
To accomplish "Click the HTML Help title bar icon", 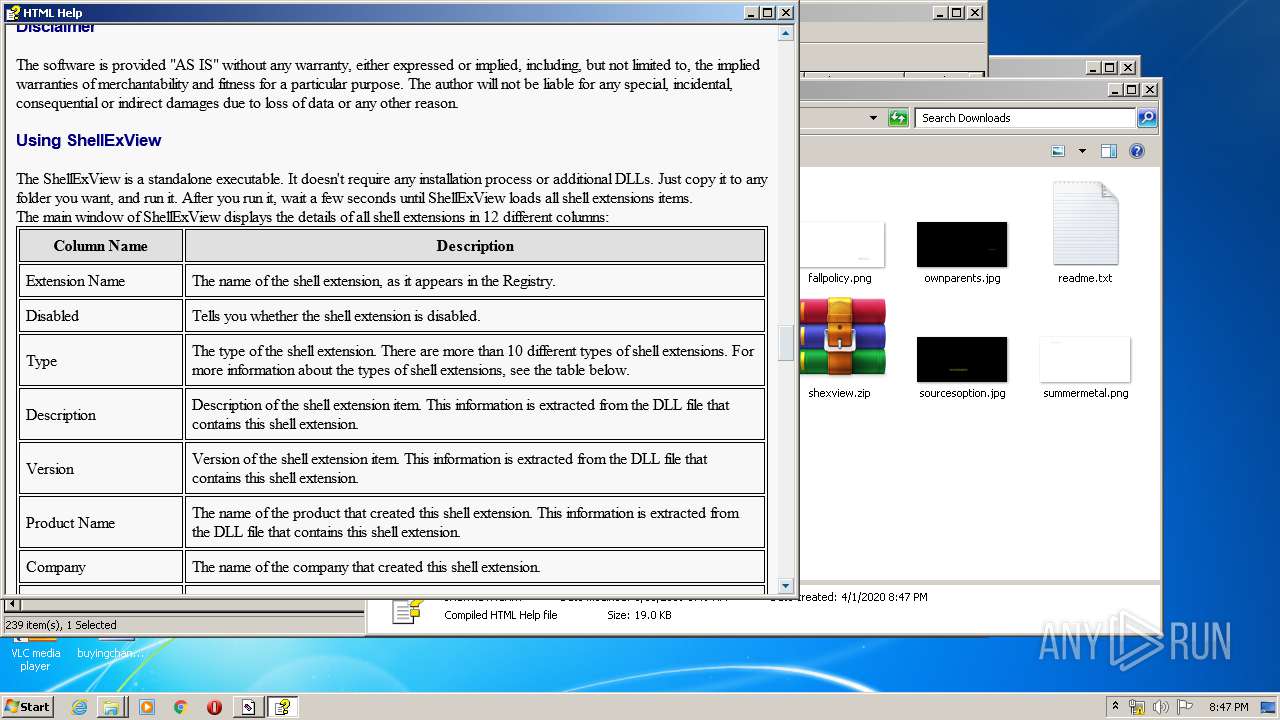I will pos(13,12).
